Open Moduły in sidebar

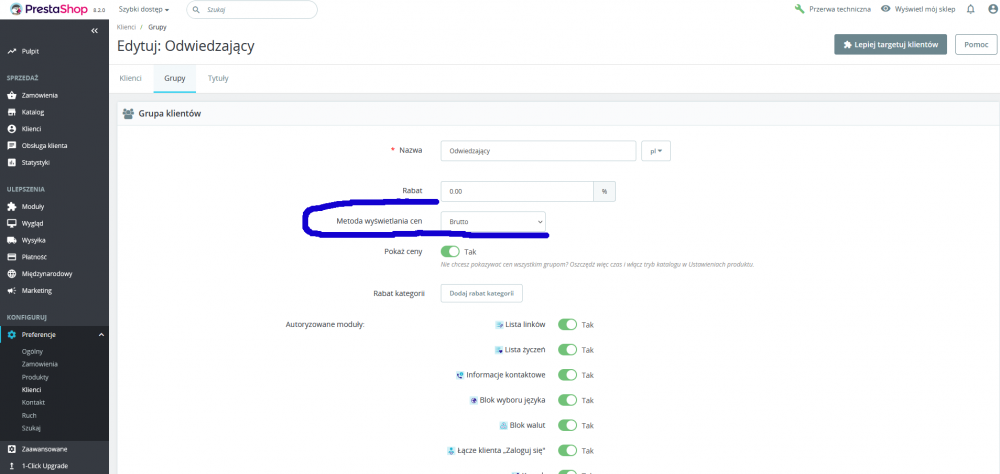[x=33, y=207]
